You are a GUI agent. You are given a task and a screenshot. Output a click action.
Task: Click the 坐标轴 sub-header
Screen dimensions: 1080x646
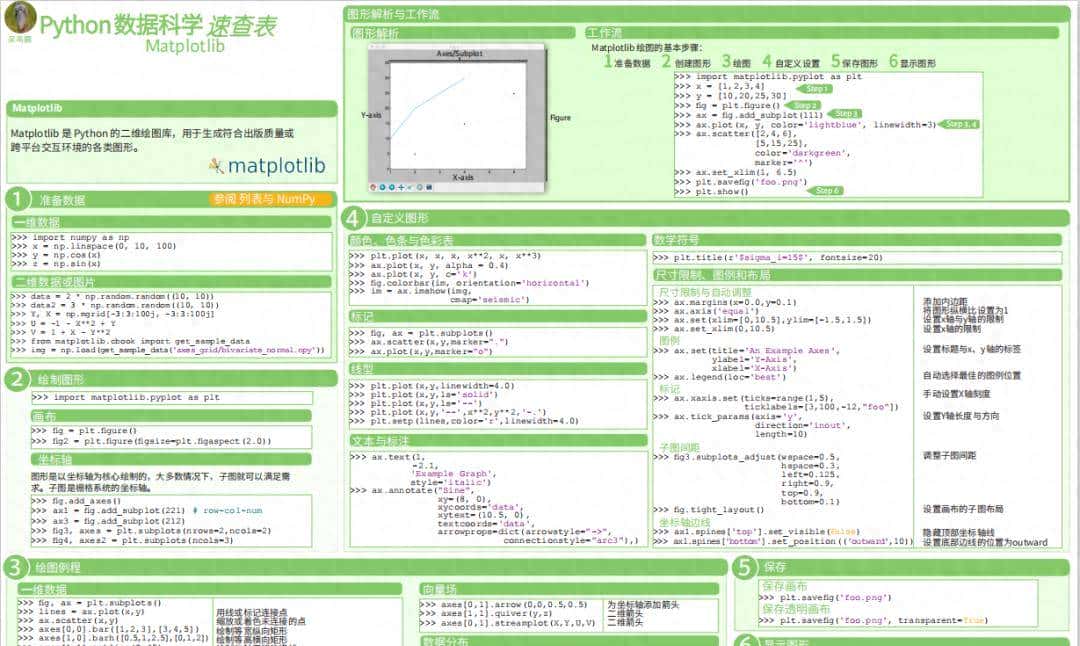[171, 459]
